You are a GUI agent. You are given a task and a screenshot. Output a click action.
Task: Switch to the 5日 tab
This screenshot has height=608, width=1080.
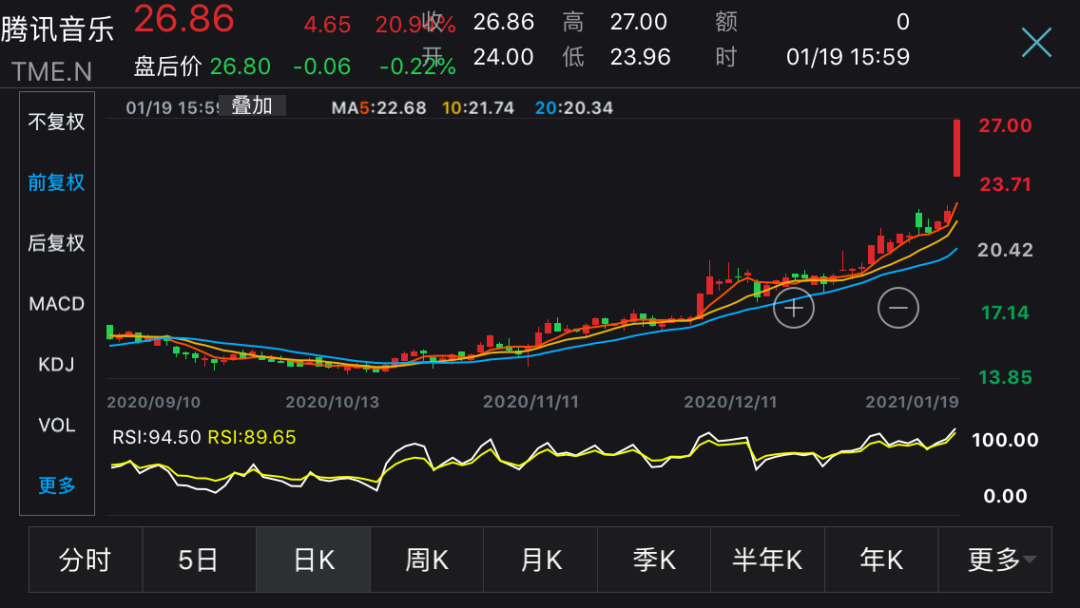(x=199, y=560)
